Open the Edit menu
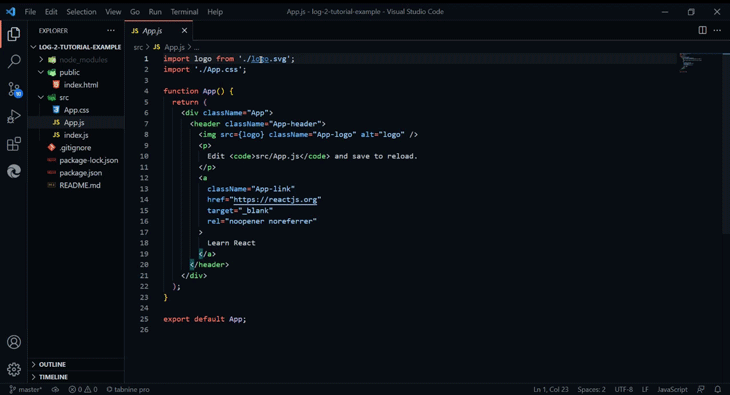The width and height of the screenshot is (730, 395). pos(51,12)
